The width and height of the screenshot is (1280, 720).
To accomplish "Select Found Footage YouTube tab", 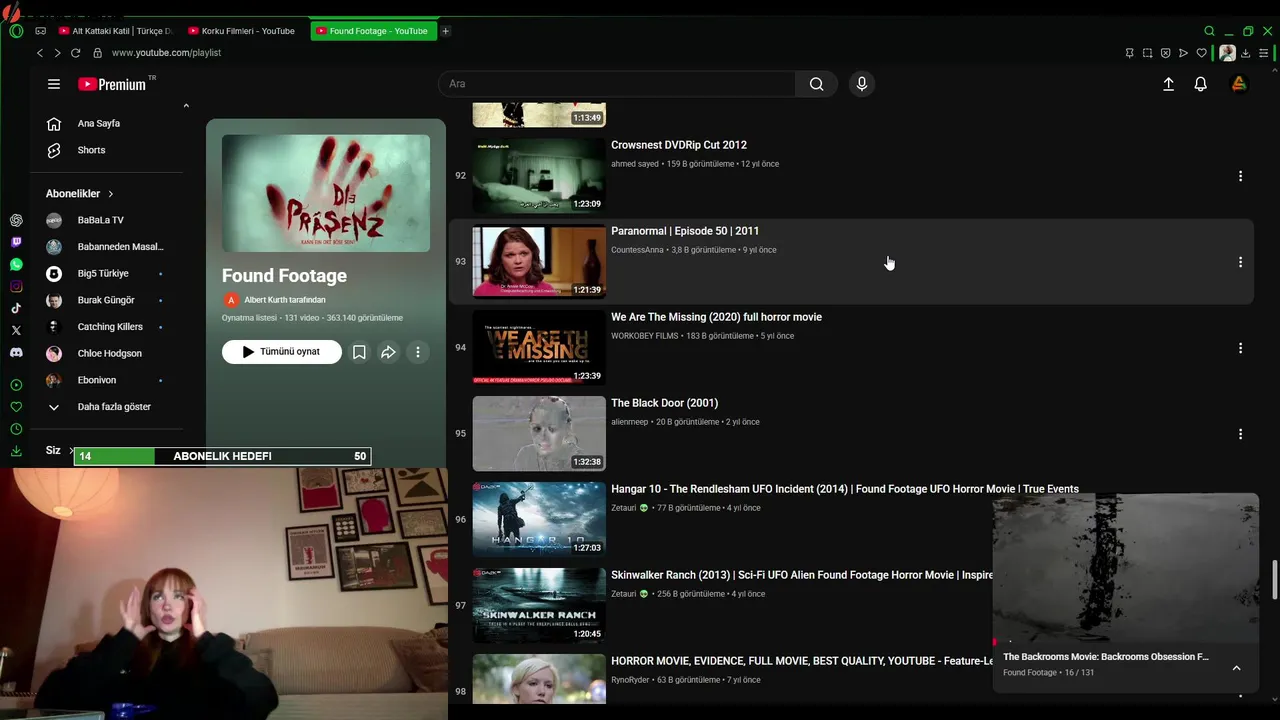I will point(373,31).
